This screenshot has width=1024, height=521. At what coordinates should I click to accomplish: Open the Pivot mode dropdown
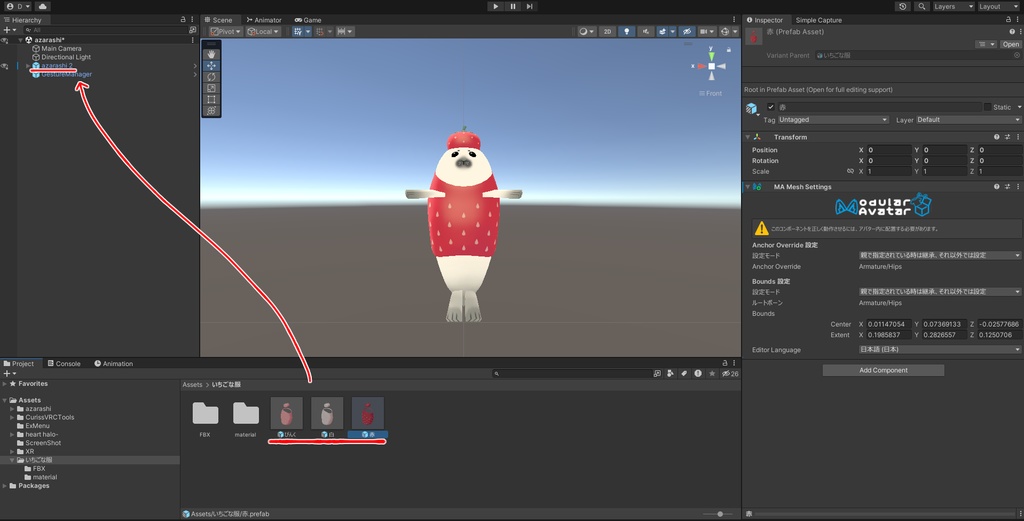(x=226, y=31)
